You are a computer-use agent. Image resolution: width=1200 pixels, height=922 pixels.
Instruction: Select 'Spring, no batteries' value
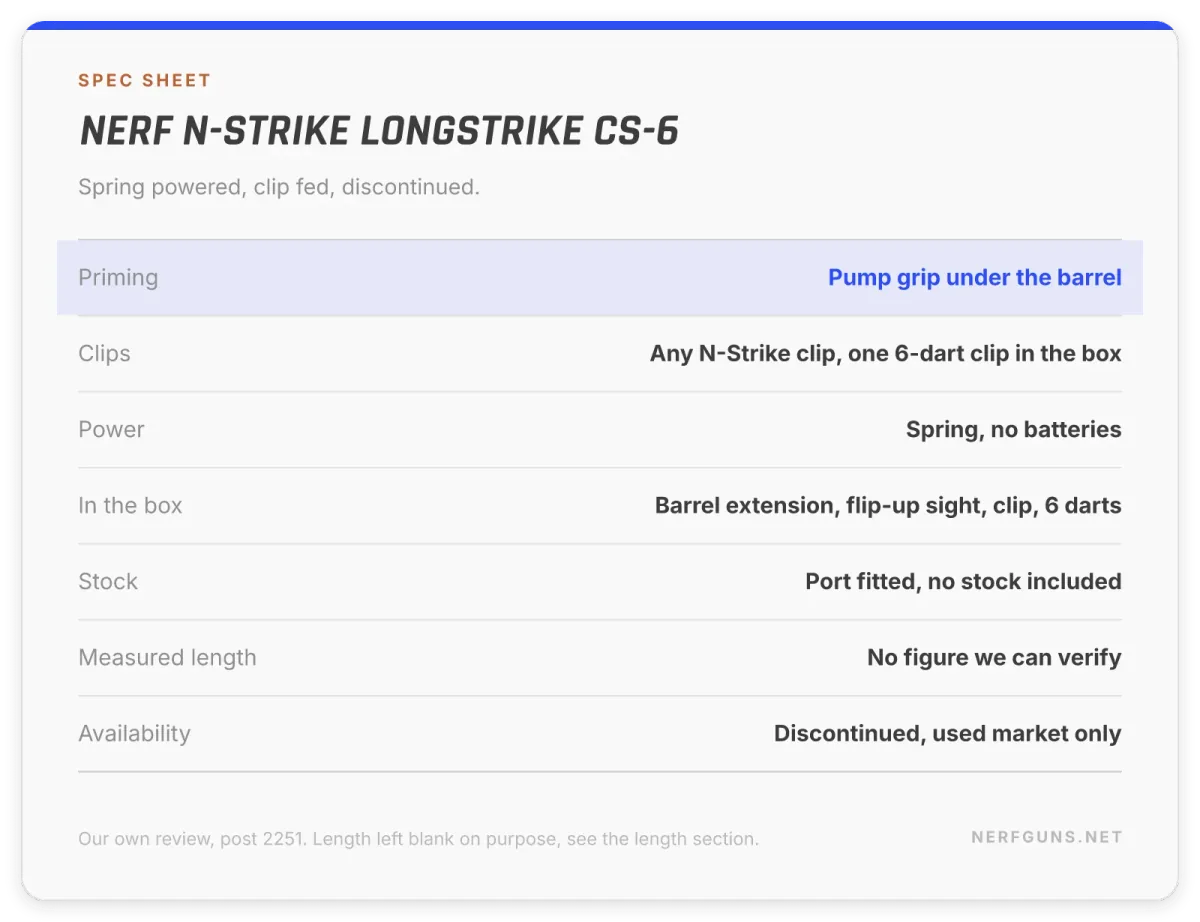click(1014, 429)
